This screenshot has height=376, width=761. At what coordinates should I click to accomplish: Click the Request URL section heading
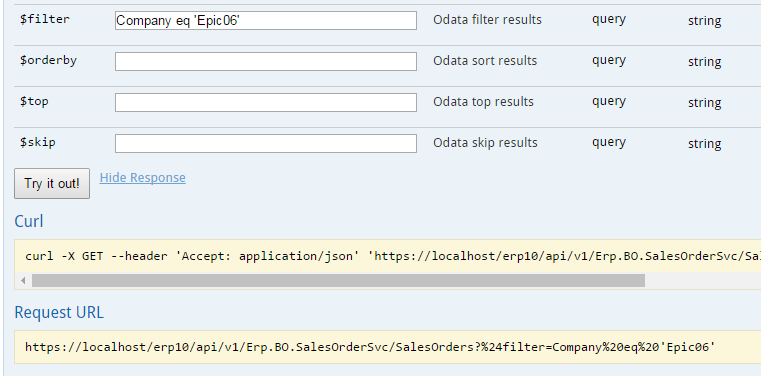coord(59,312)
